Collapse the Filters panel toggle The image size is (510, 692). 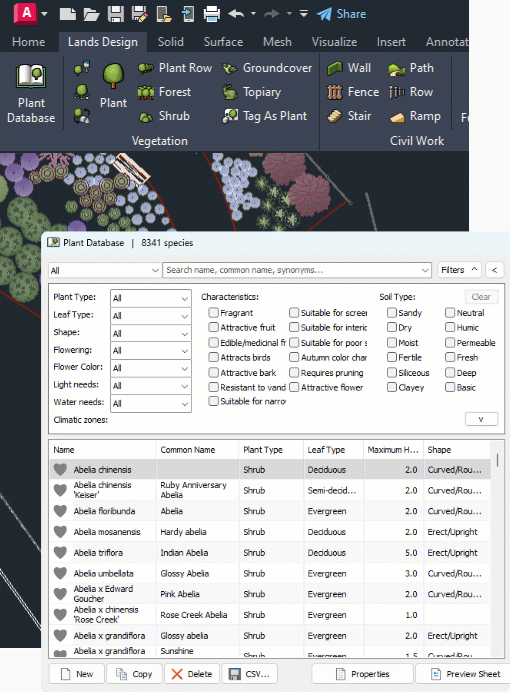click(459, 270)
